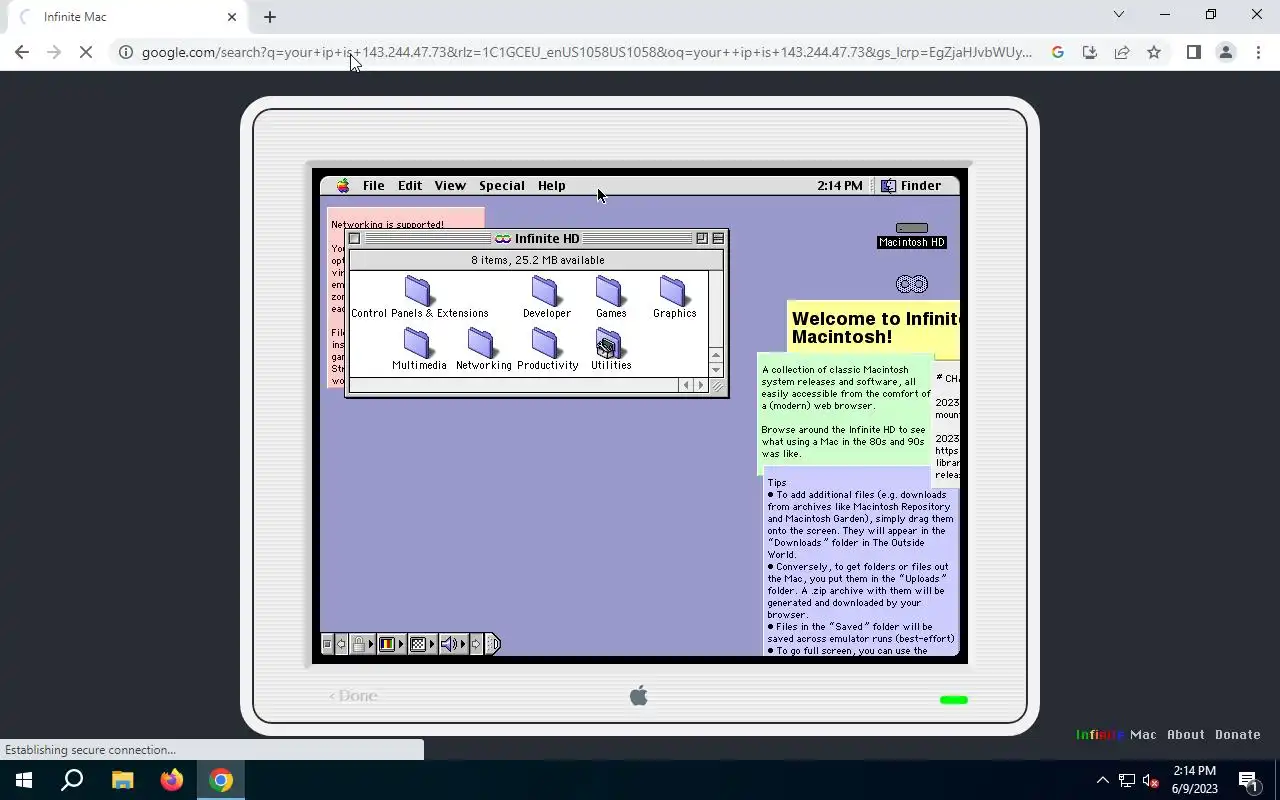Select the Infinite Mac browser tab
Viewport: 1280px width, 800px height.
coord(127,17)
